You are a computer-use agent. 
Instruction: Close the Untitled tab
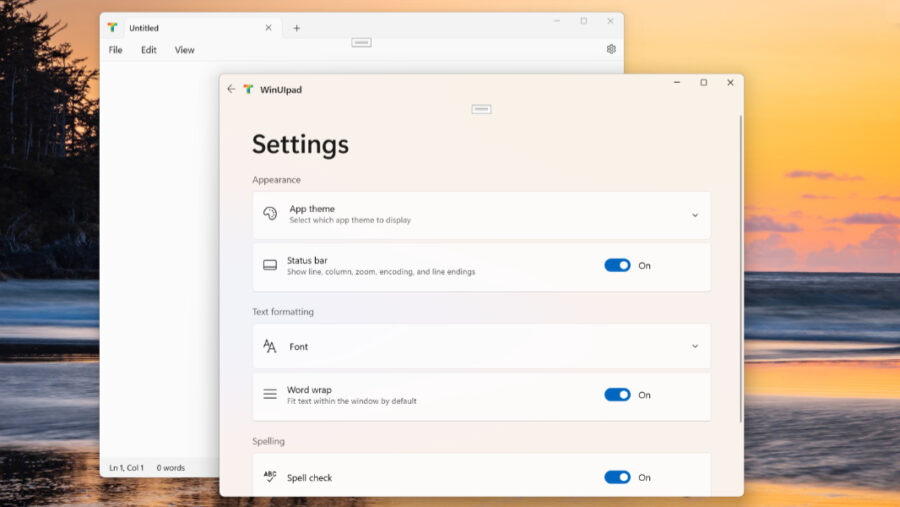(x=268, y=28)
